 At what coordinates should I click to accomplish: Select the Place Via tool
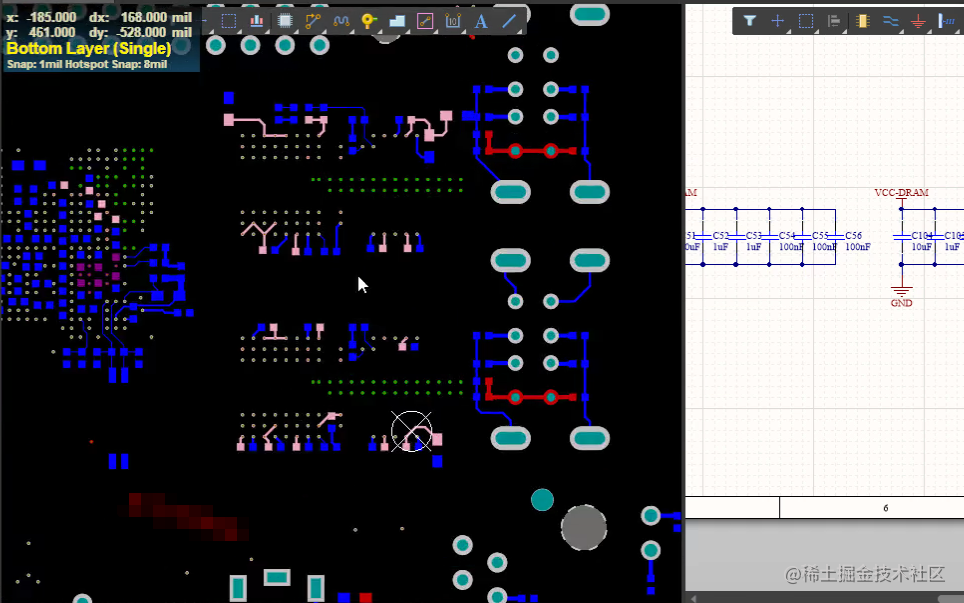click(x=368, y=20)
